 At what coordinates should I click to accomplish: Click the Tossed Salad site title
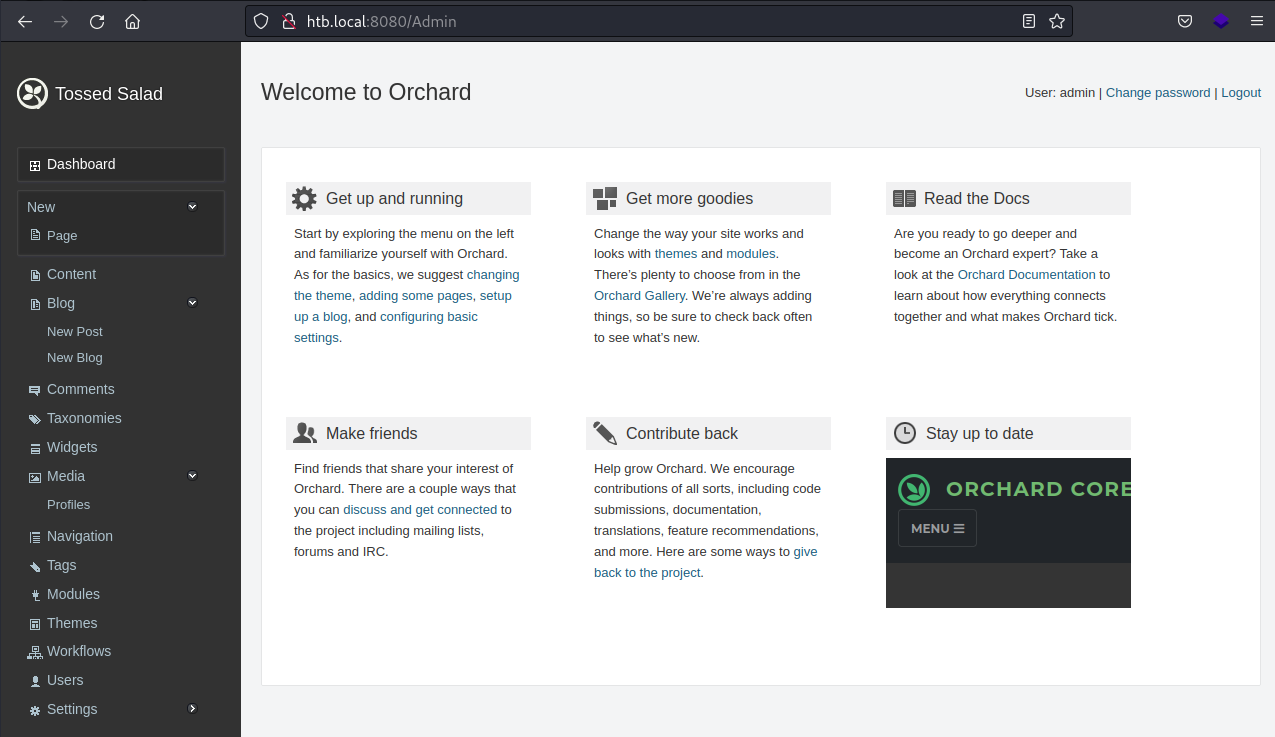pyautogui.click(x=109, y=94)
